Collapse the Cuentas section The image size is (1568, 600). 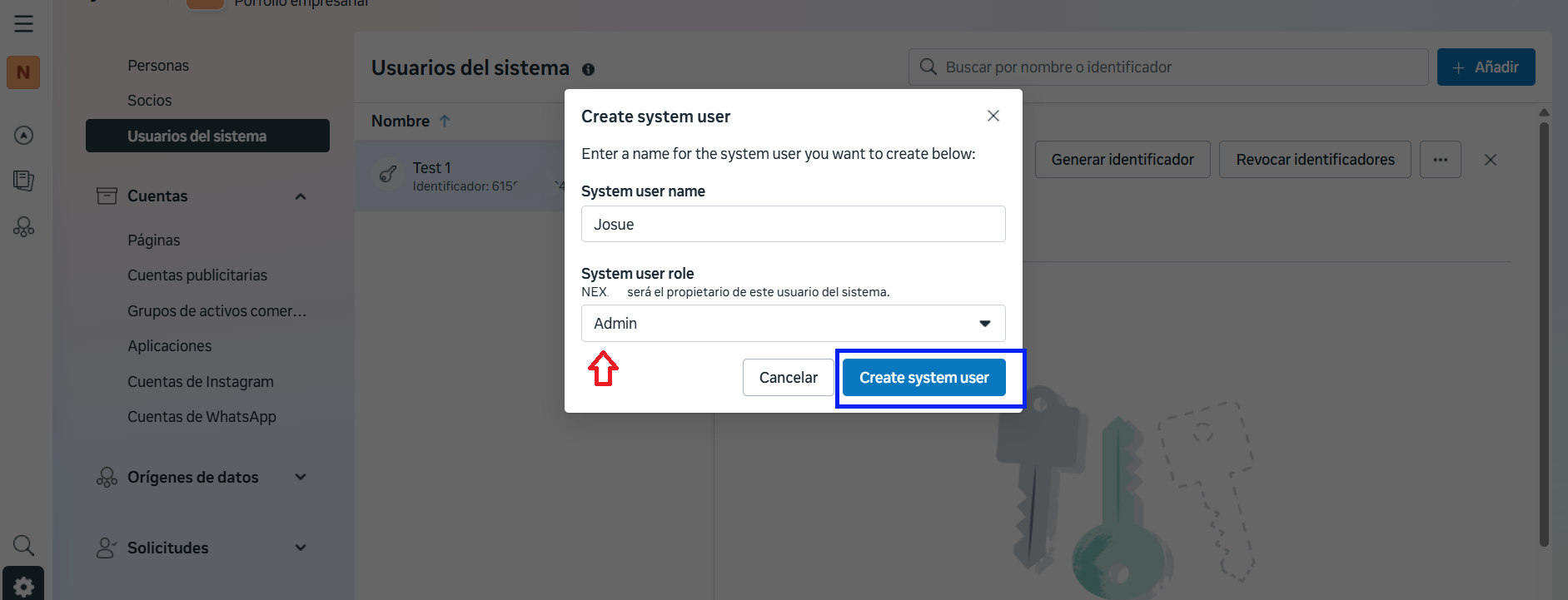(x=301, y=196)
